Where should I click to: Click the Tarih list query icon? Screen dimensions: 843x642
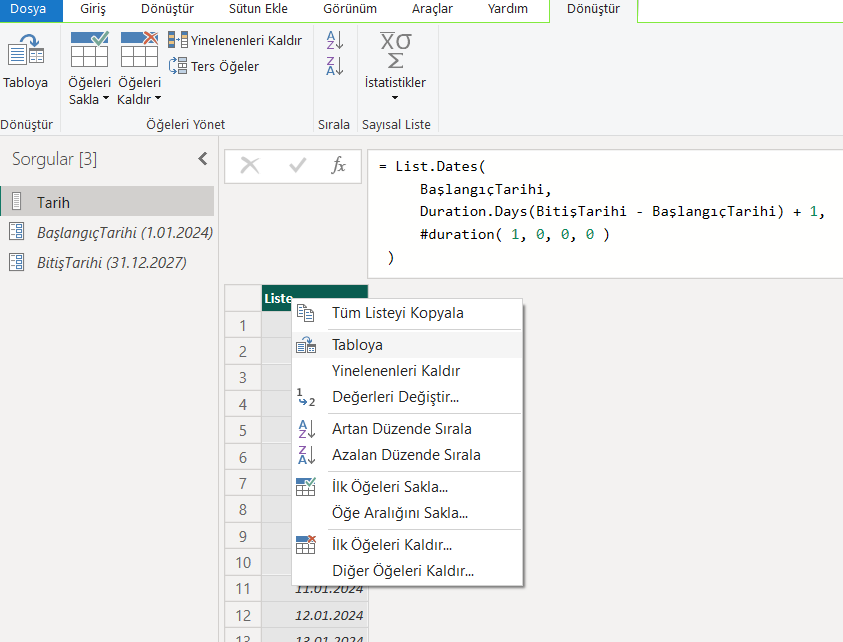pyautogui.click(x=17, y=201)
